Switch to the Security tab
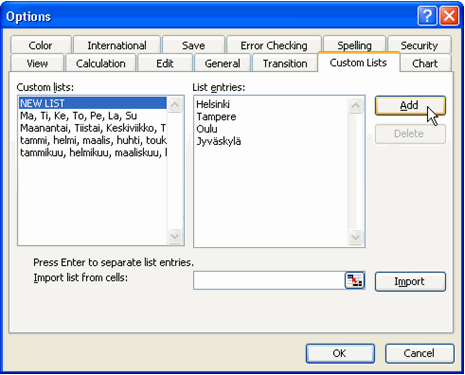The image size is (465, 375). pyautogui.click(x=419, y=45)
